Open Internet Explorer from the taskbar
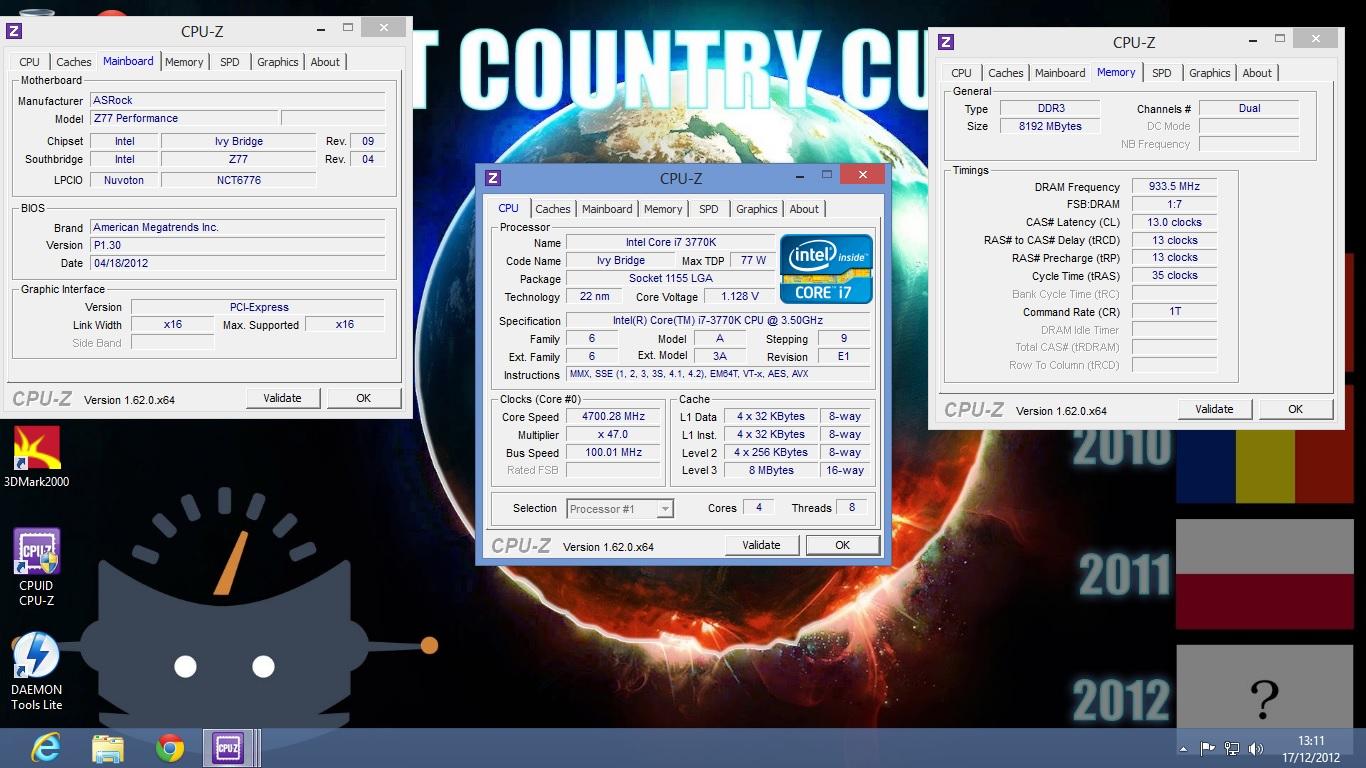This screenshot has height=768, width=1366. (46, 747)
